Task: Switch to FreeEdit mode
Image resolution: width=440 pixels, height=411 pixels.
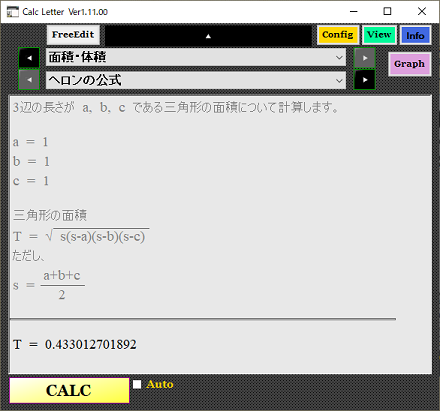Action: 73,35
